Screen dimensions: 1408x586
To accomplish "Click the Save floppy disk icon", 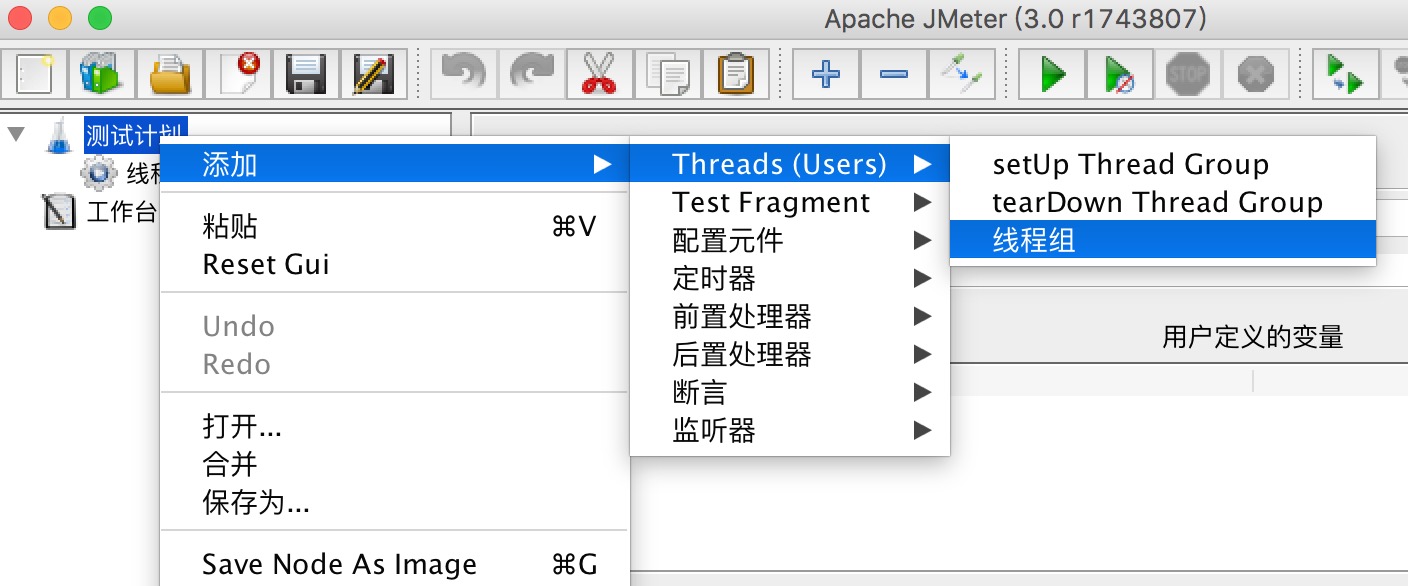I will (x=305, y=74).
